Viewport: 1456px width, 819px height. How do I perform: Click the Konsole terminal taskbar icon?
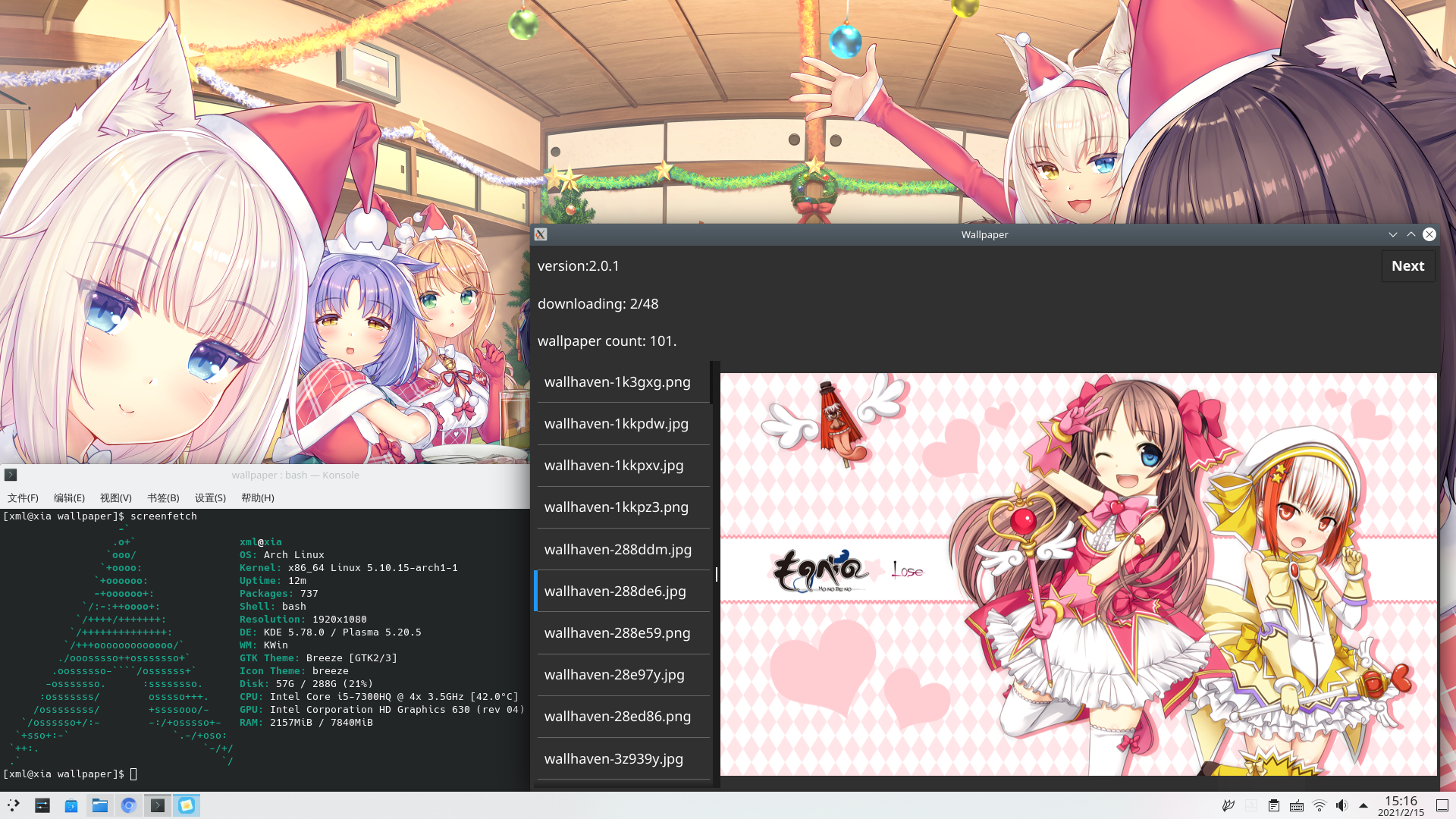point(157,805)
